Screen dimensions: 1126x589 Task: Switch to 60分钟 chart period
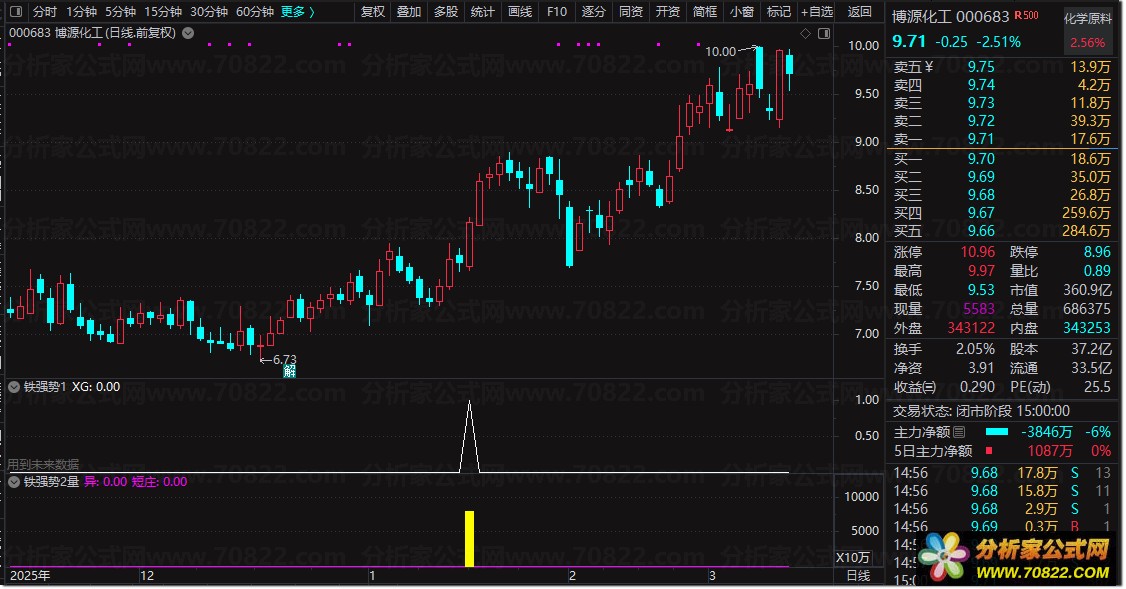254,11
